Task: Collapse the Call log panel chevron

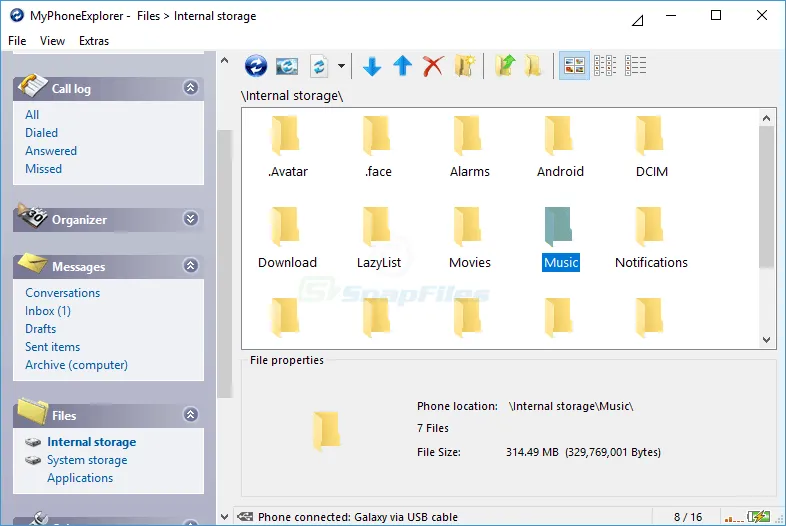Action: click(x=190, y=88)
